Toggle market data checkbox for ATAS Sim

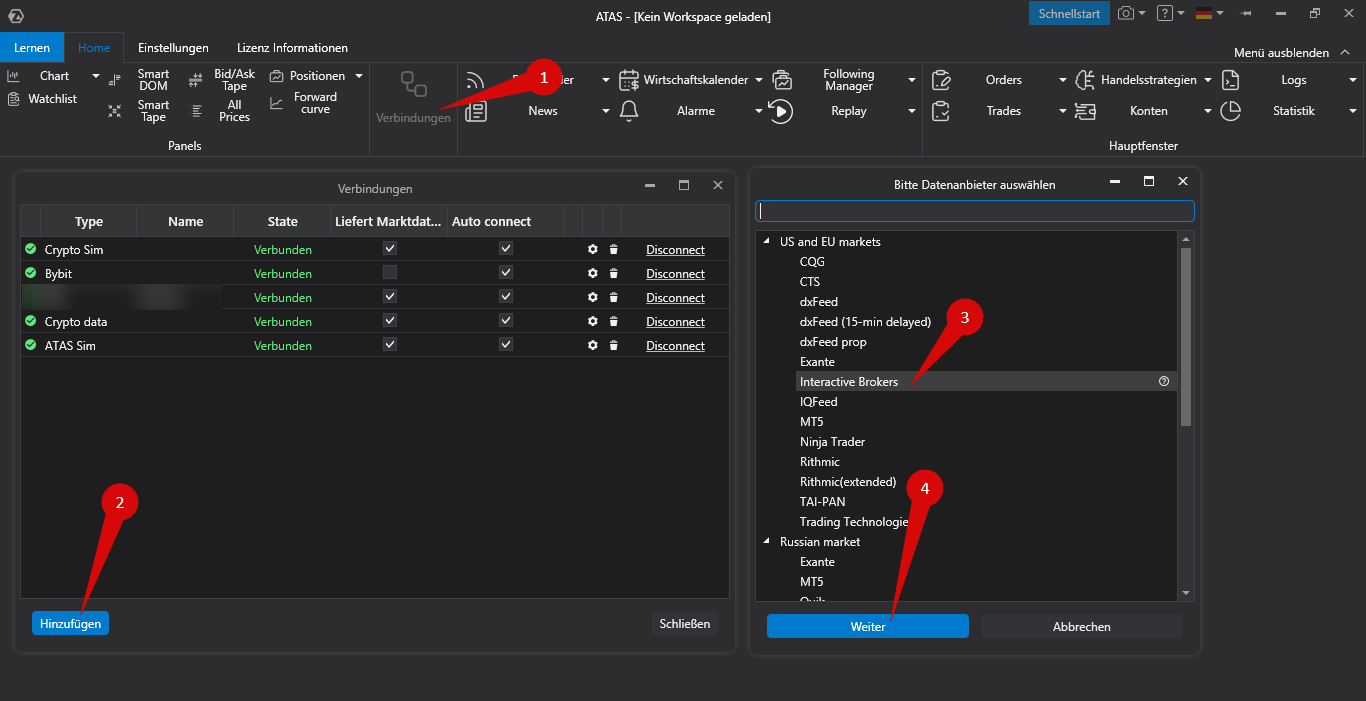coord(390,344)
